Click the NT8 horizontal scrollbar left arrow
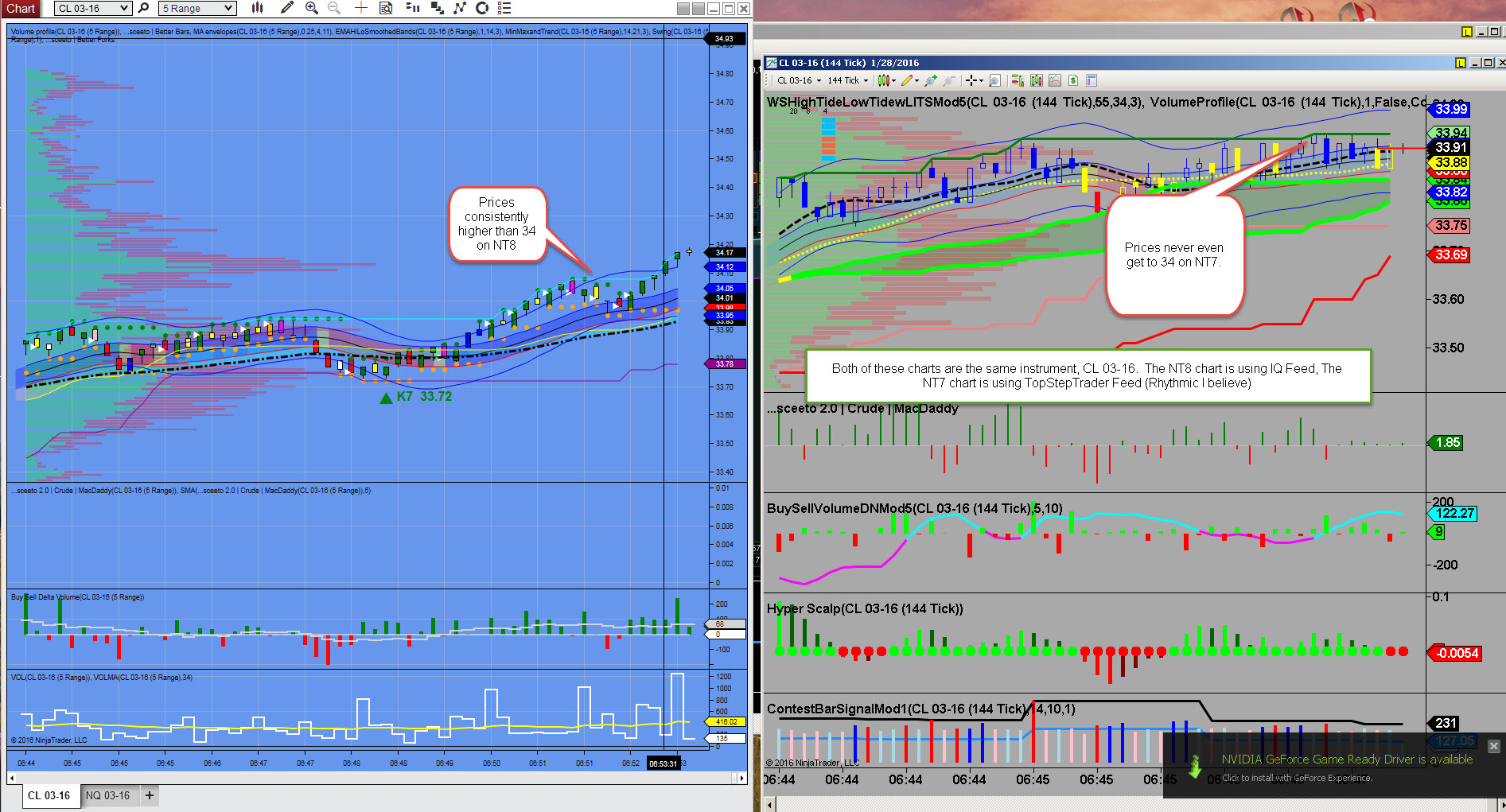Viewport: 1506px width, 812px height. [12, 778]
